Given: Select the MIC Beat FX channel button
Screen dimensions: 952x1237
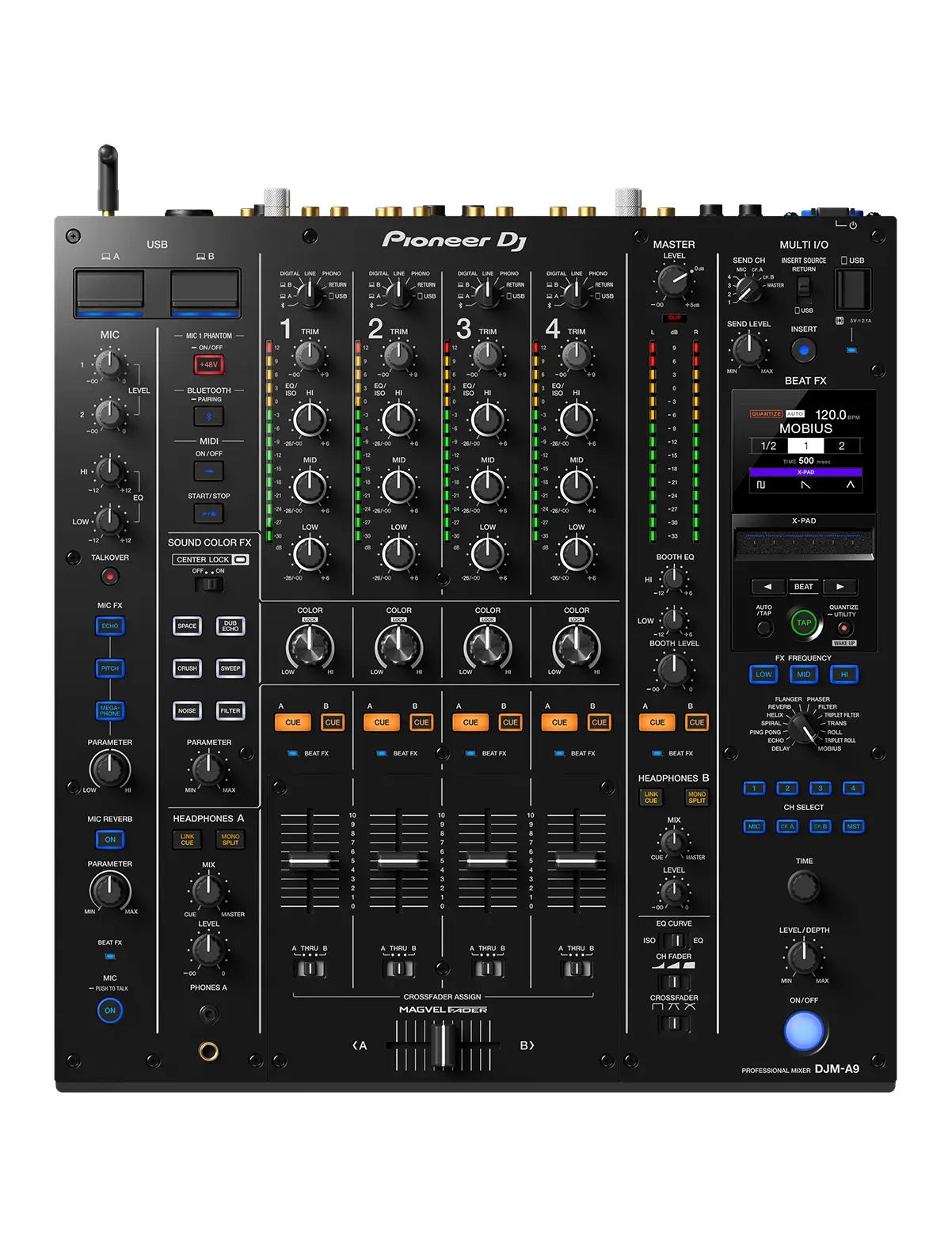Looking at the screenshot, I should (x=754, y=826).
